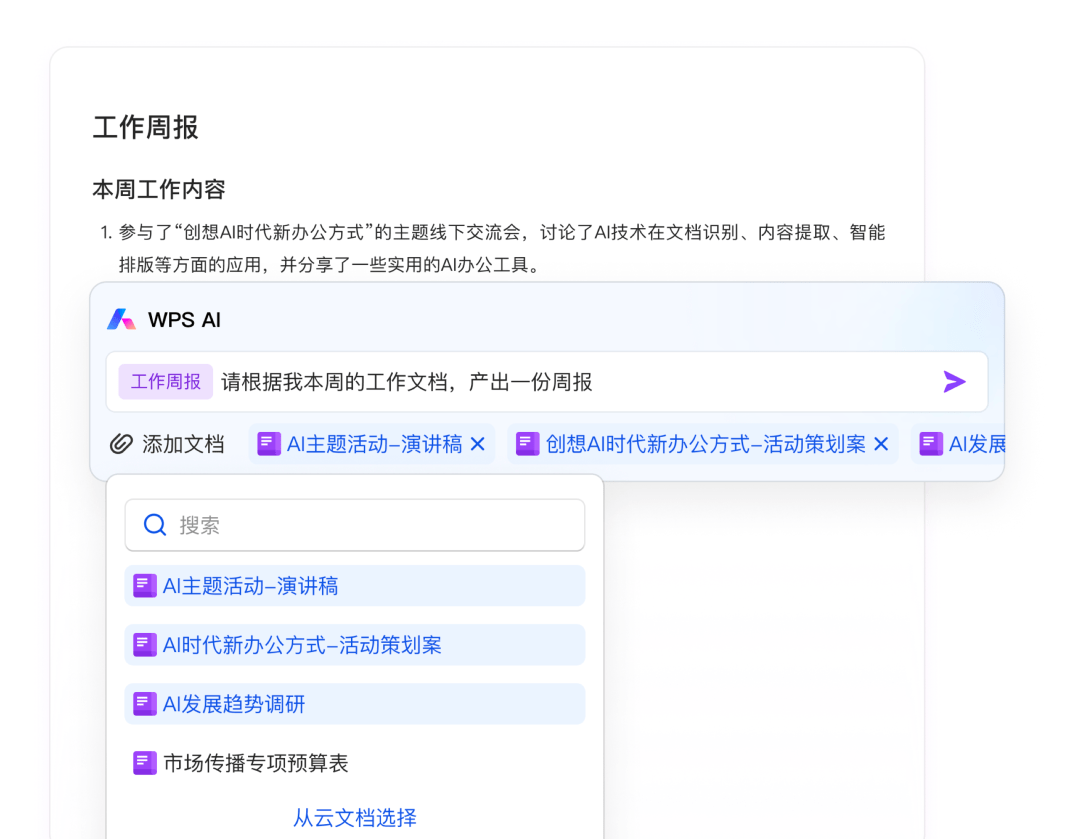
Task: Open 从云文档选择 to pick cloud documents
Action: tap(355, 817)
